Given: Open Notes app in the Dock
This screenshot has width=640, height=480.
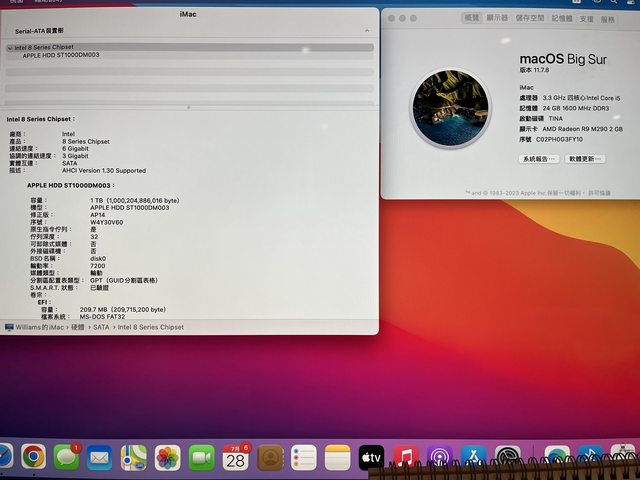Looking at the screenshot, I should click(338, 458).
